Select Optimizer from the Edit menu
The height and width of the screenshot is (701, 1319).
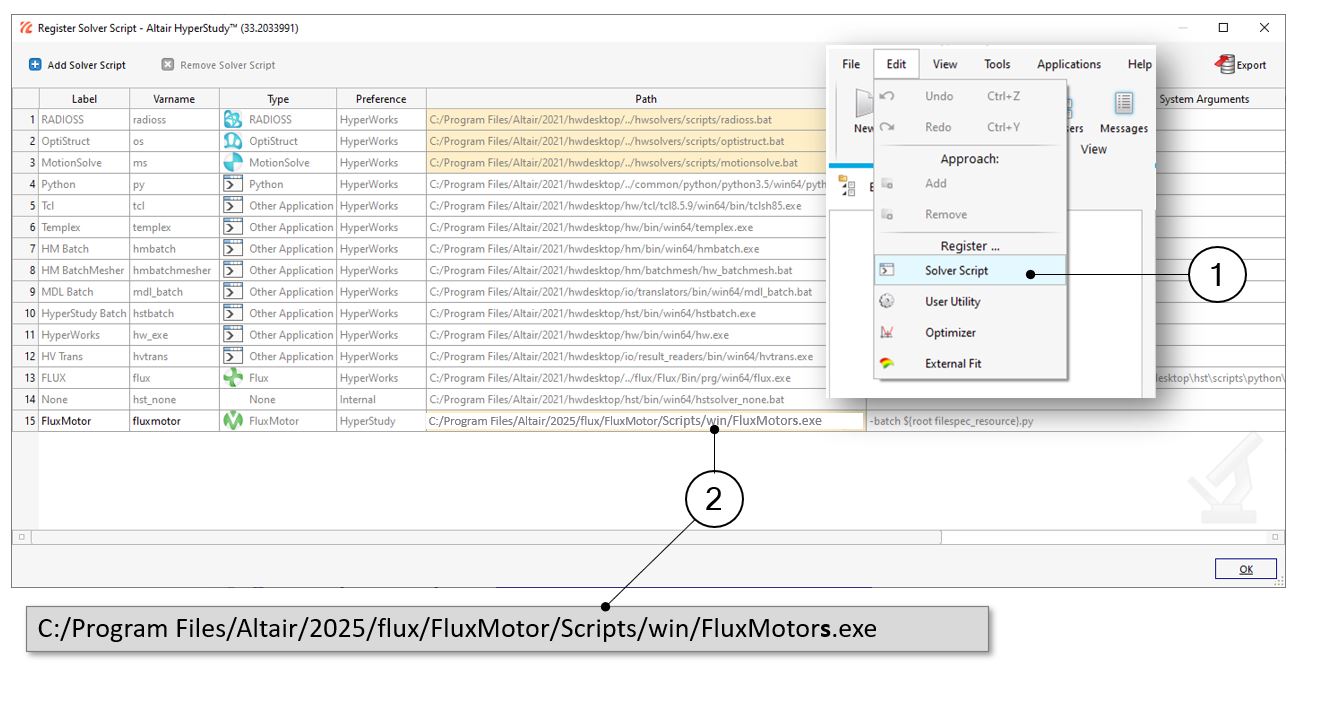tap(950, 333)
